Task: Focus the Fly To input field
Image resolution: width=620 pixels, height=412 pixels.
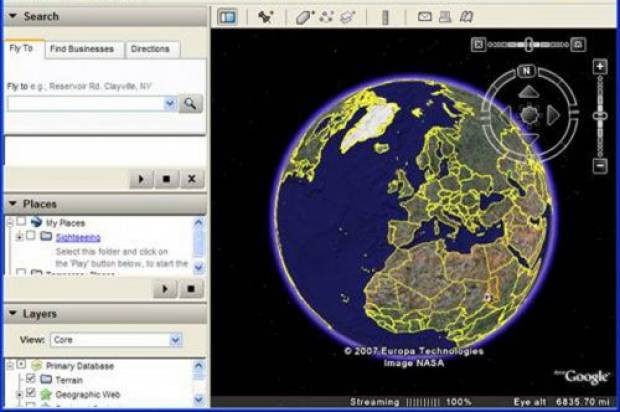Action: tap(86, 104)
